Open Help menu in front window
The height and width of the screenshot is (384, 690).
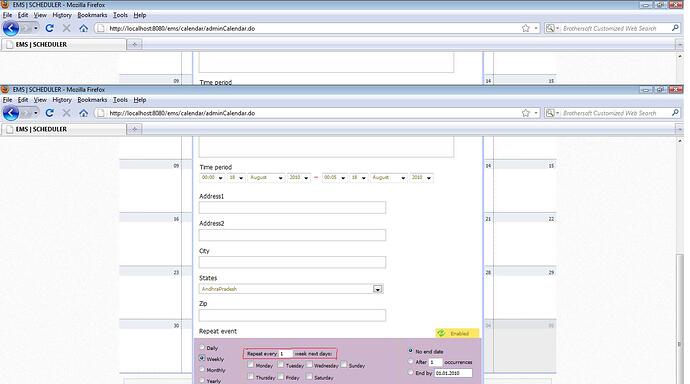click(x=139, y=100)
